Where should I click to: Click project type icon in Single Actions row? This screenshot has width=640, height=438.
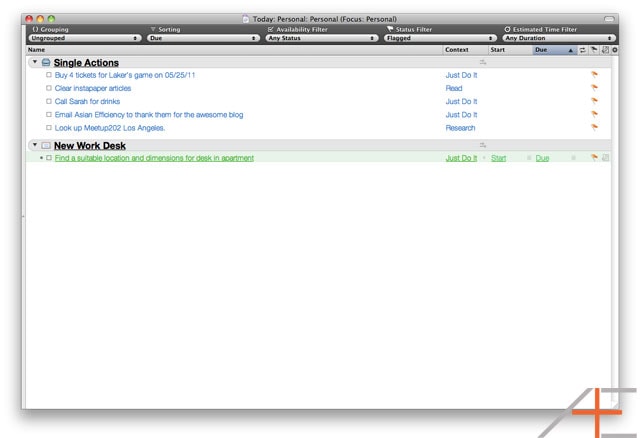tap(483, 62)
